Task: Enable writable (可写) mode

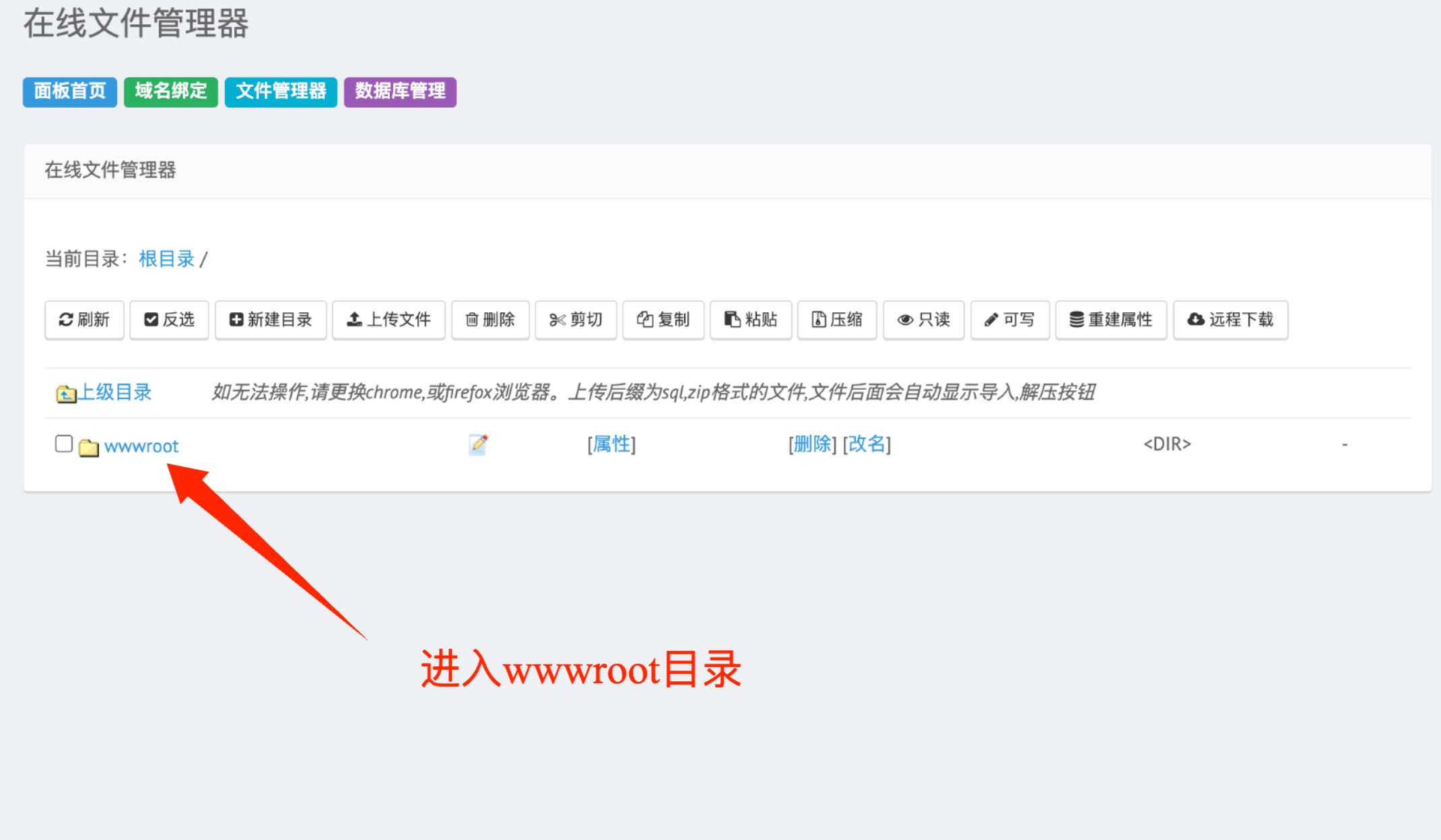Action: coord(1009,320)
